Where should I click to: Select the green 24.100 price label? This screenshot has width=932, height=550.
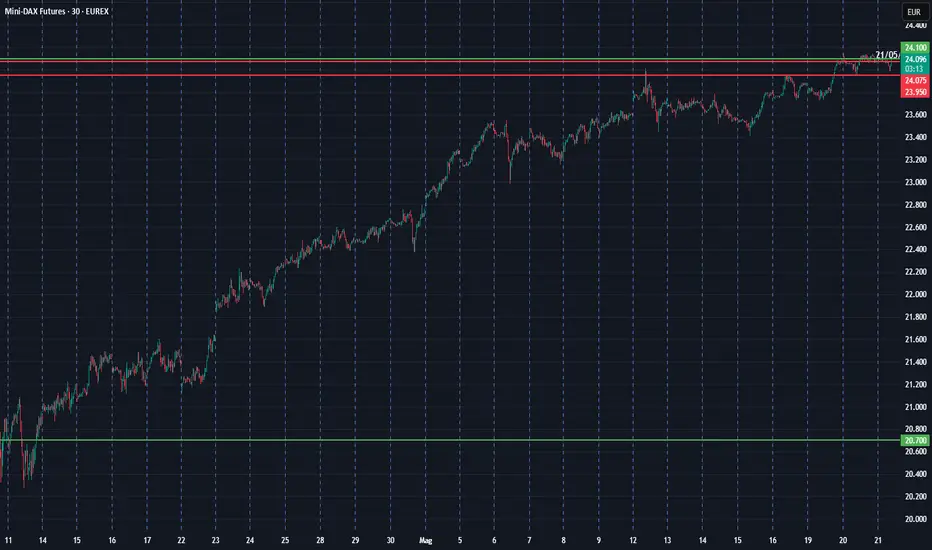[914, 48]
